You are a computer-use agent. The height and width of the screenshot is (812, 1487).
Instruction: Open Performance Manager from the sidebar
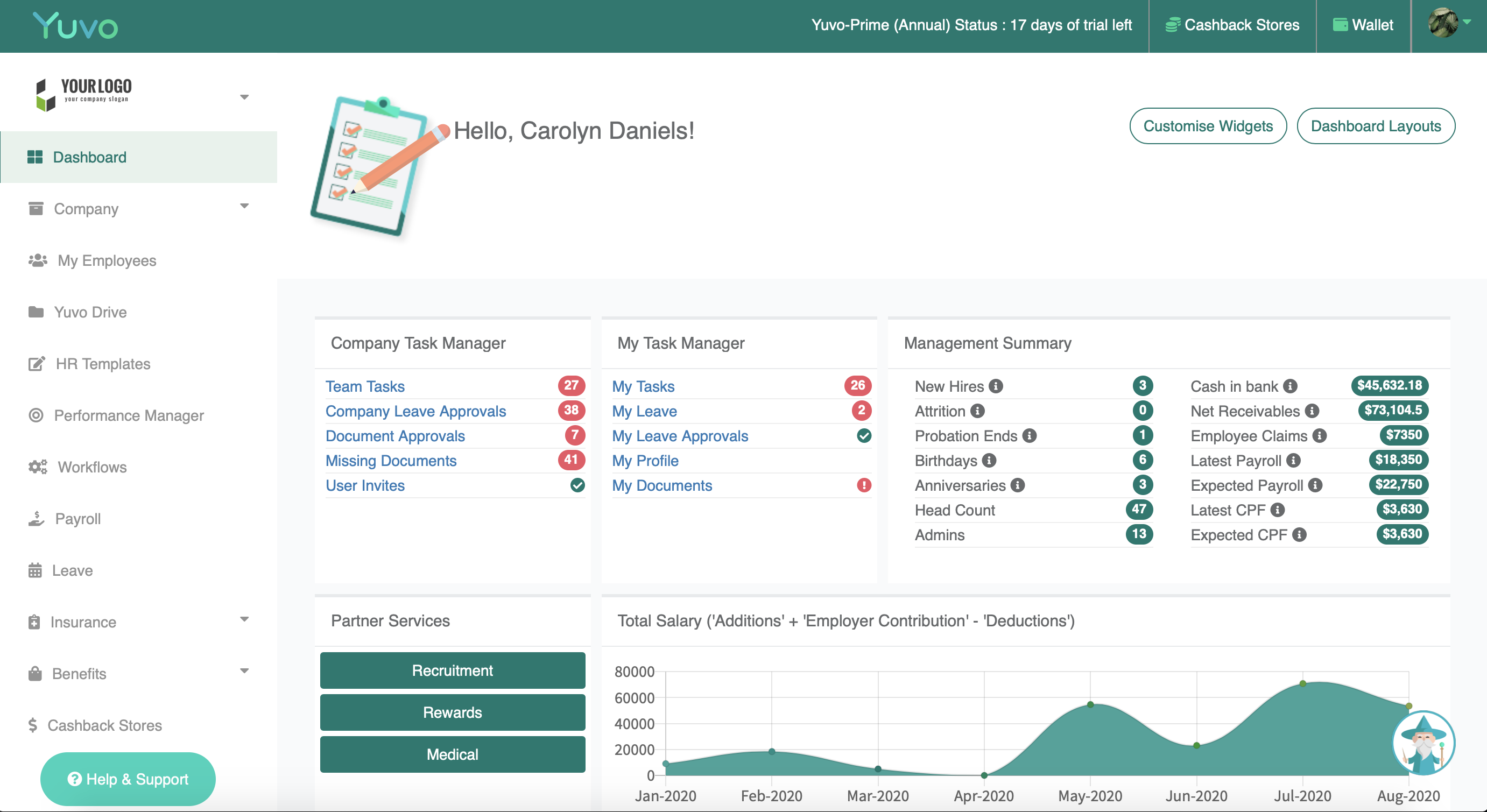[x=129, y=415]
